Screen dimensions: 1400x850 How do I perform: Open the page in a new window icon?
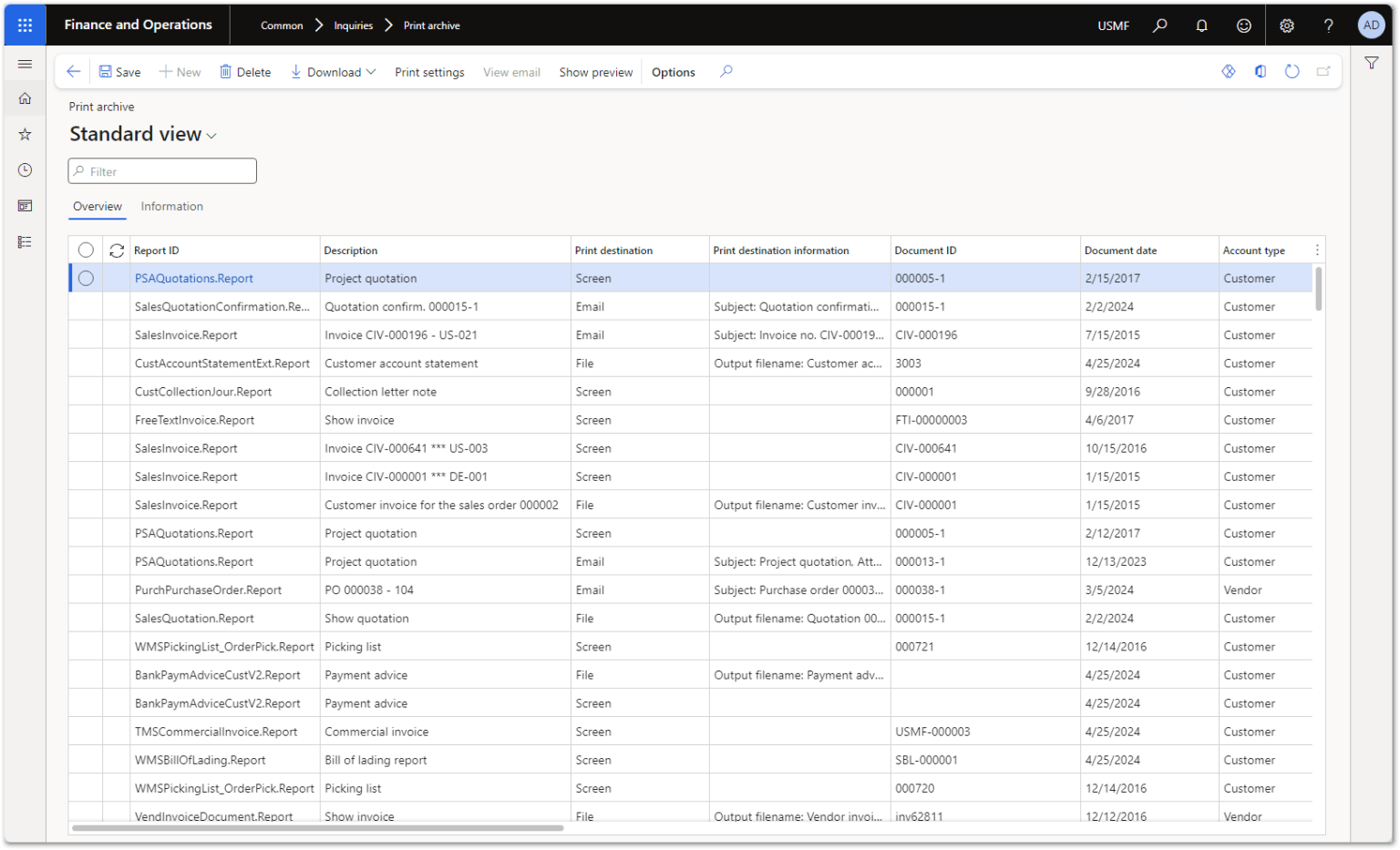pos(1323,71)
